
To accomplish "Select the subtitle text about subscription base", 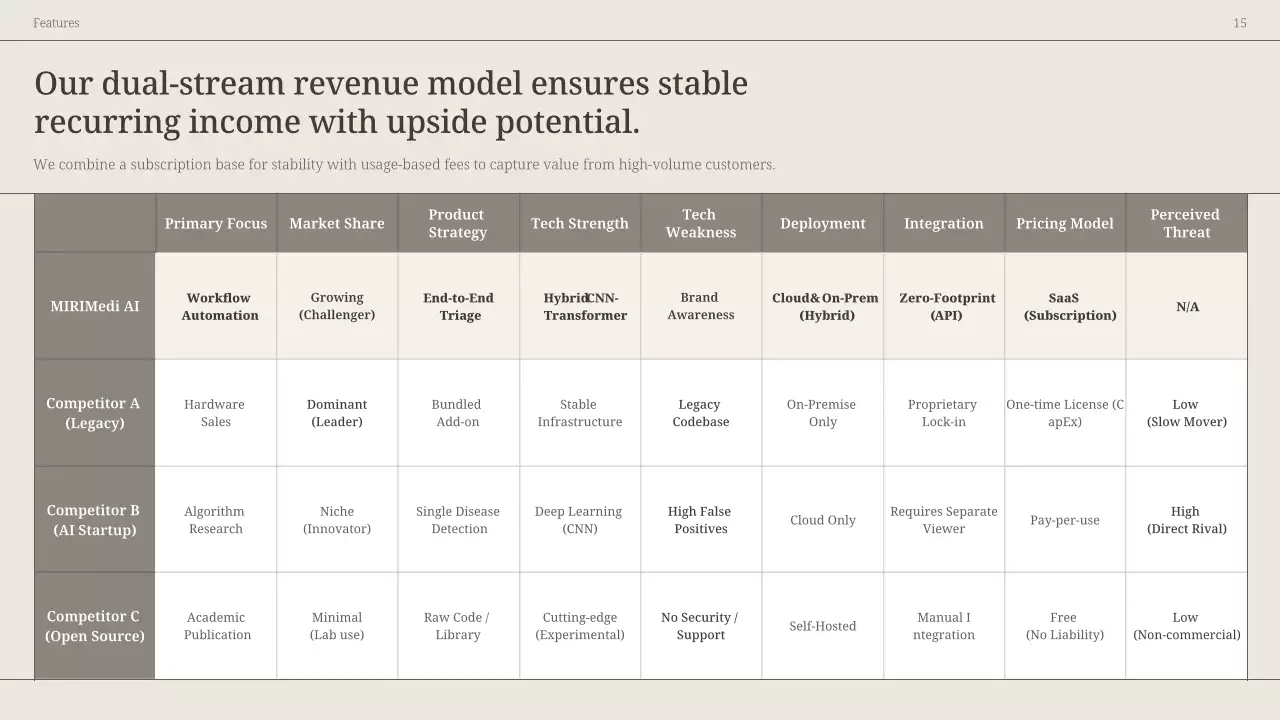I will 404,164.
